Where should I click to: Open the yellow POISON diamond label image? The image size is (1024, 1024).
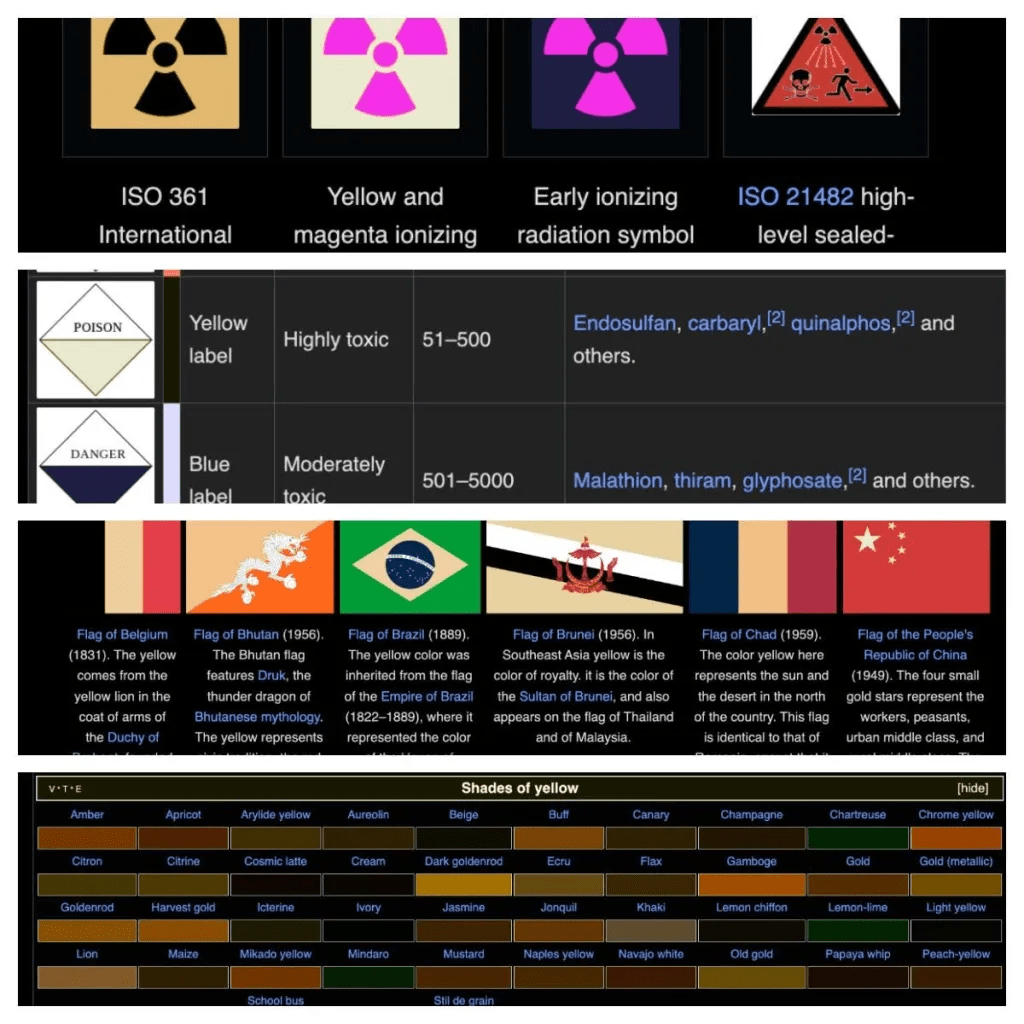coord(96,339)
